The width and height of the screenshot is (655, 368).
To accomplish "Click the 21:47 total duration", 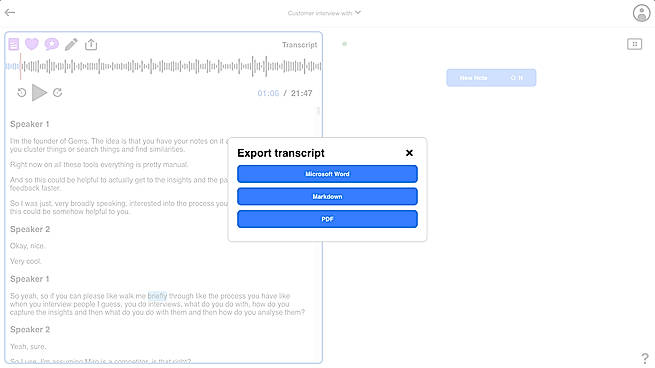I will (302, 93).
